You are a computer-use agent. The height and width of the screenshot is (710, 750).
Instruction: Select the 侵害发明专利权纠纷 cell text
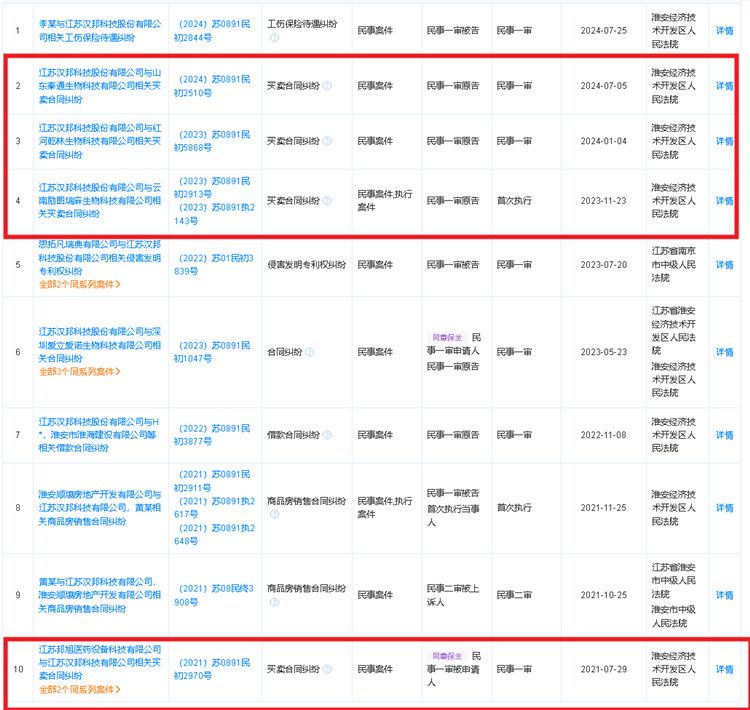(307, 265)
